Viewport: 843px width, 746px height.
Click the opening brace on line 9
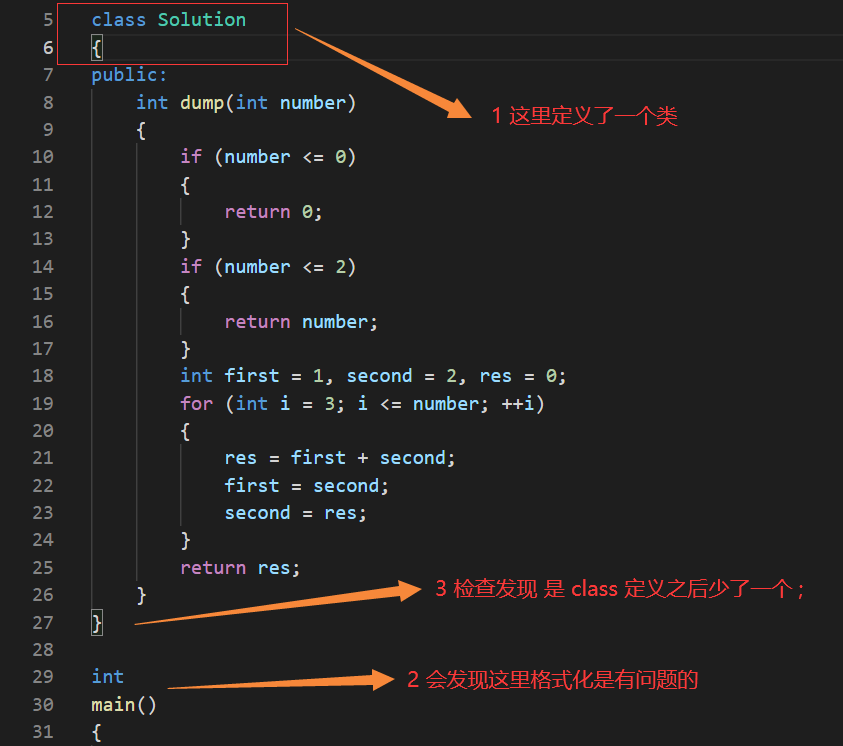click(x=141, y=131)
